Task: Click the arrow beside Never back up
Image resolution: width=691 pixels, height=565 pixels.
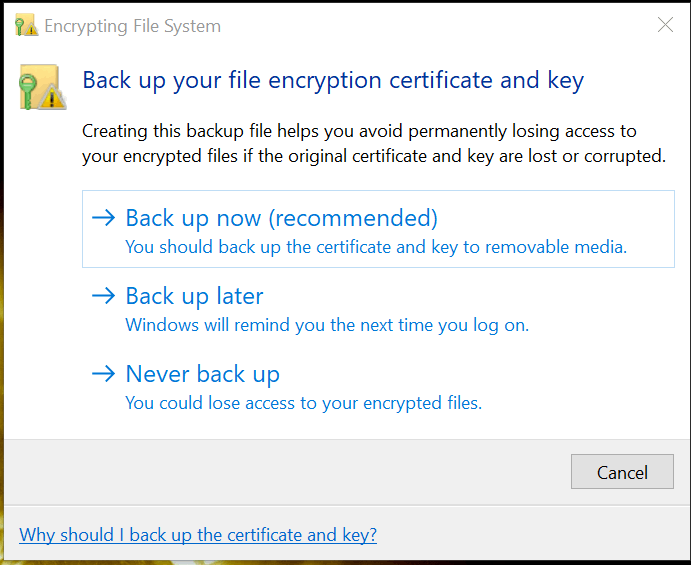Action: coord(103,374)
